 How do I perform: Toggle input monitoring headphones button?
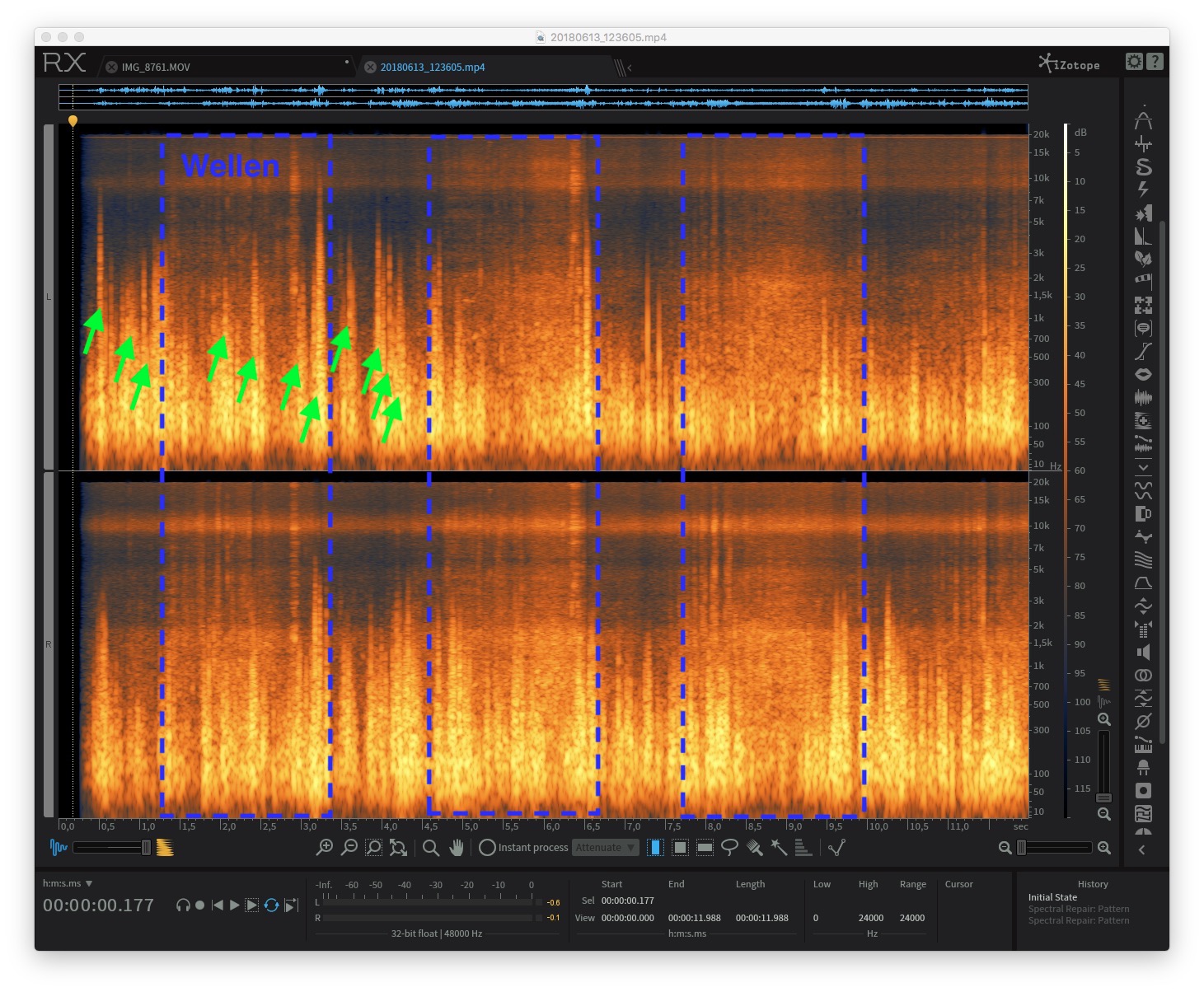tap(183, 905)
